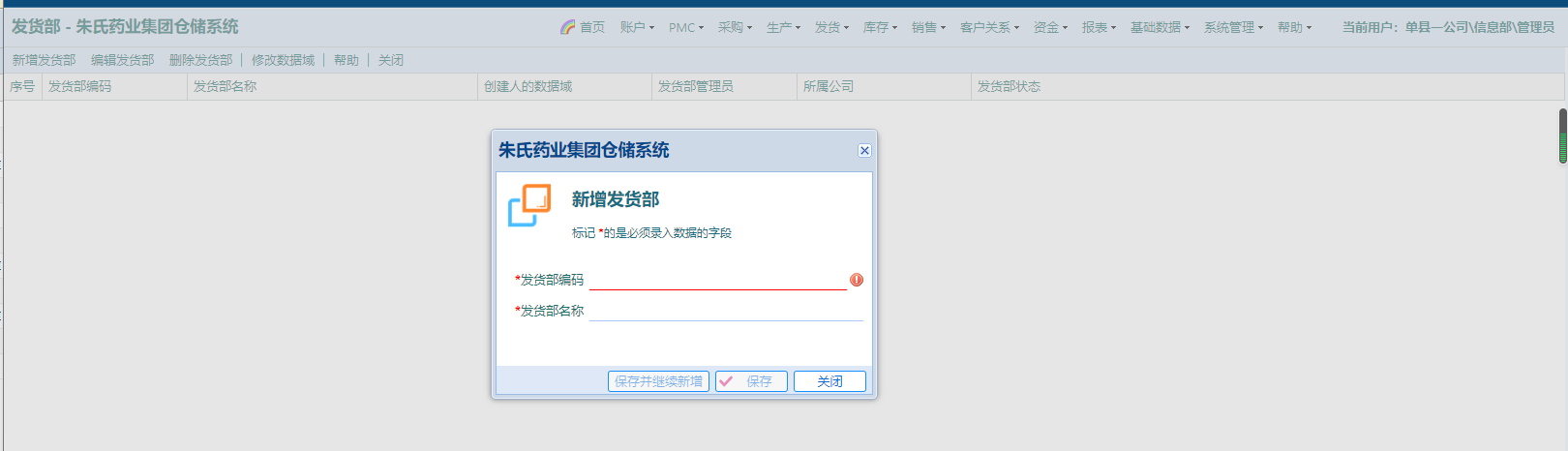The height and width of the screenshot is (451, 1568).
Task: Click the 关闭 button in dialog
Action: pos(829,381)
